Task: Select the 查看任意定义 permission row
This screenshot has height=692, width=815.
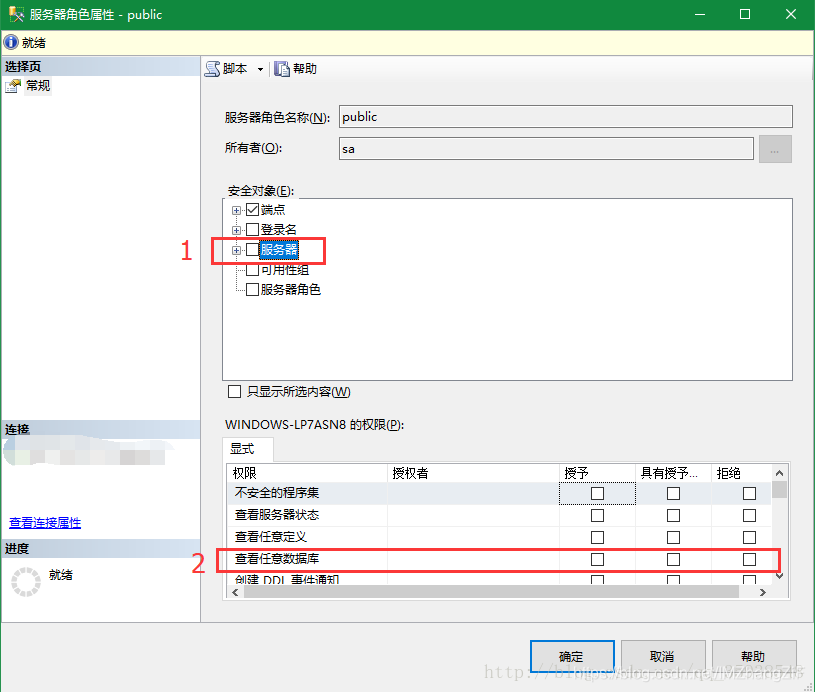Action: coord(499,537)
